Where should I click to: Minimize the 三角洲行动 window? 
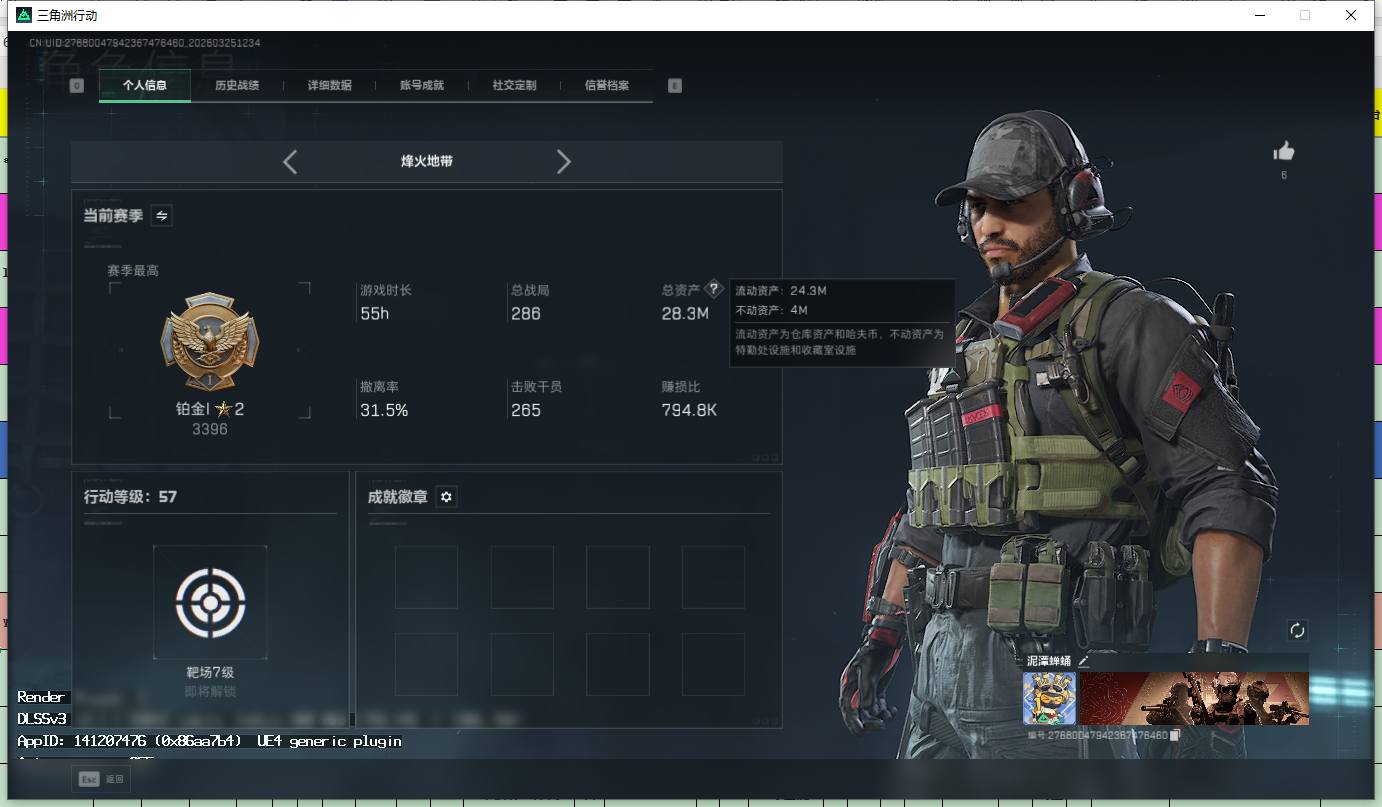(1260, 15)
